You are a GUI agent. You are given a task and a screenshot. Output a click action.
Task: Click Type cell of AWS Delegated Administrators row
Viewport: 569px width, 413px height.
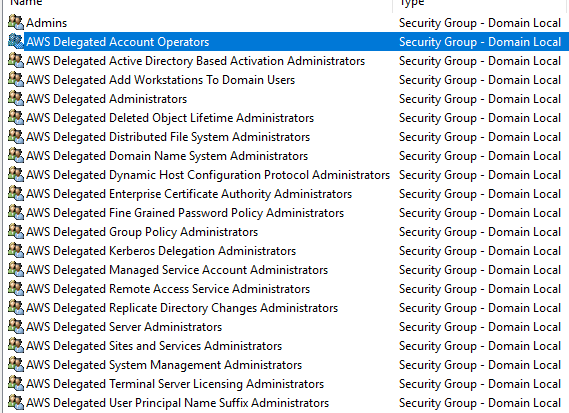(x=480, y=99)
